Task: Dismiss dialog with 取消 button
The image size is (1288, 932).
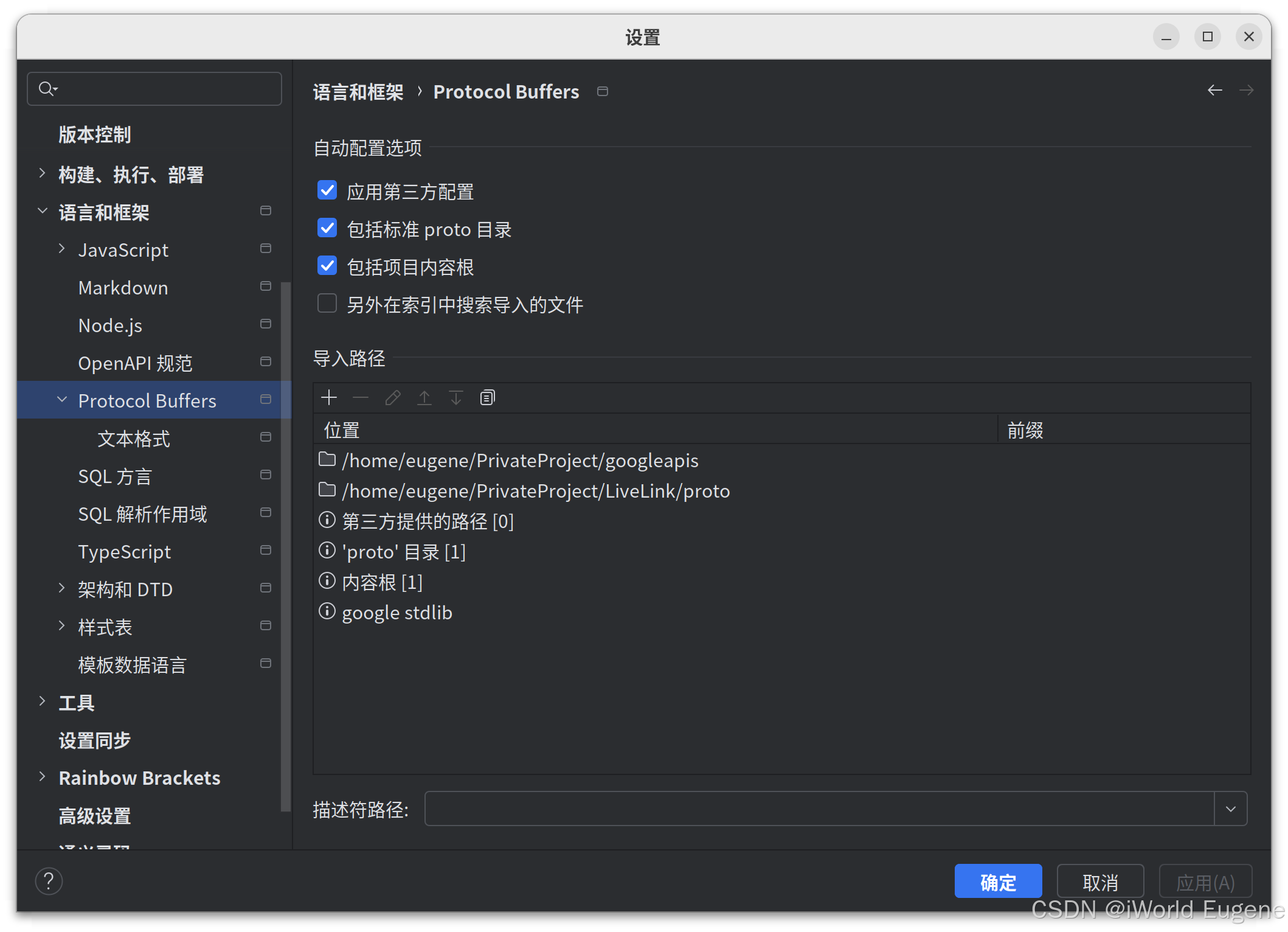Action: point(1100,881)
